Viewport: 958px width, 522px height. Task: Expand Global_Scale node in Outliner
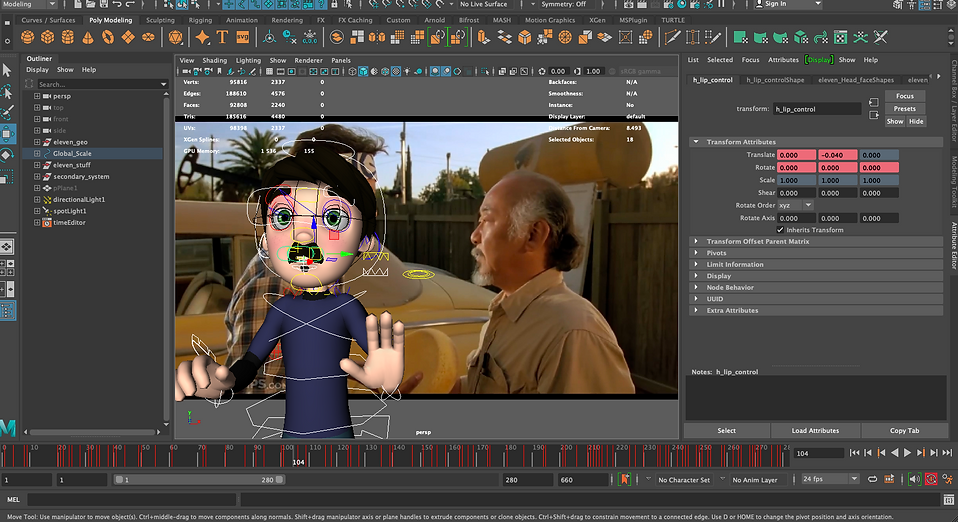[37, 153]
